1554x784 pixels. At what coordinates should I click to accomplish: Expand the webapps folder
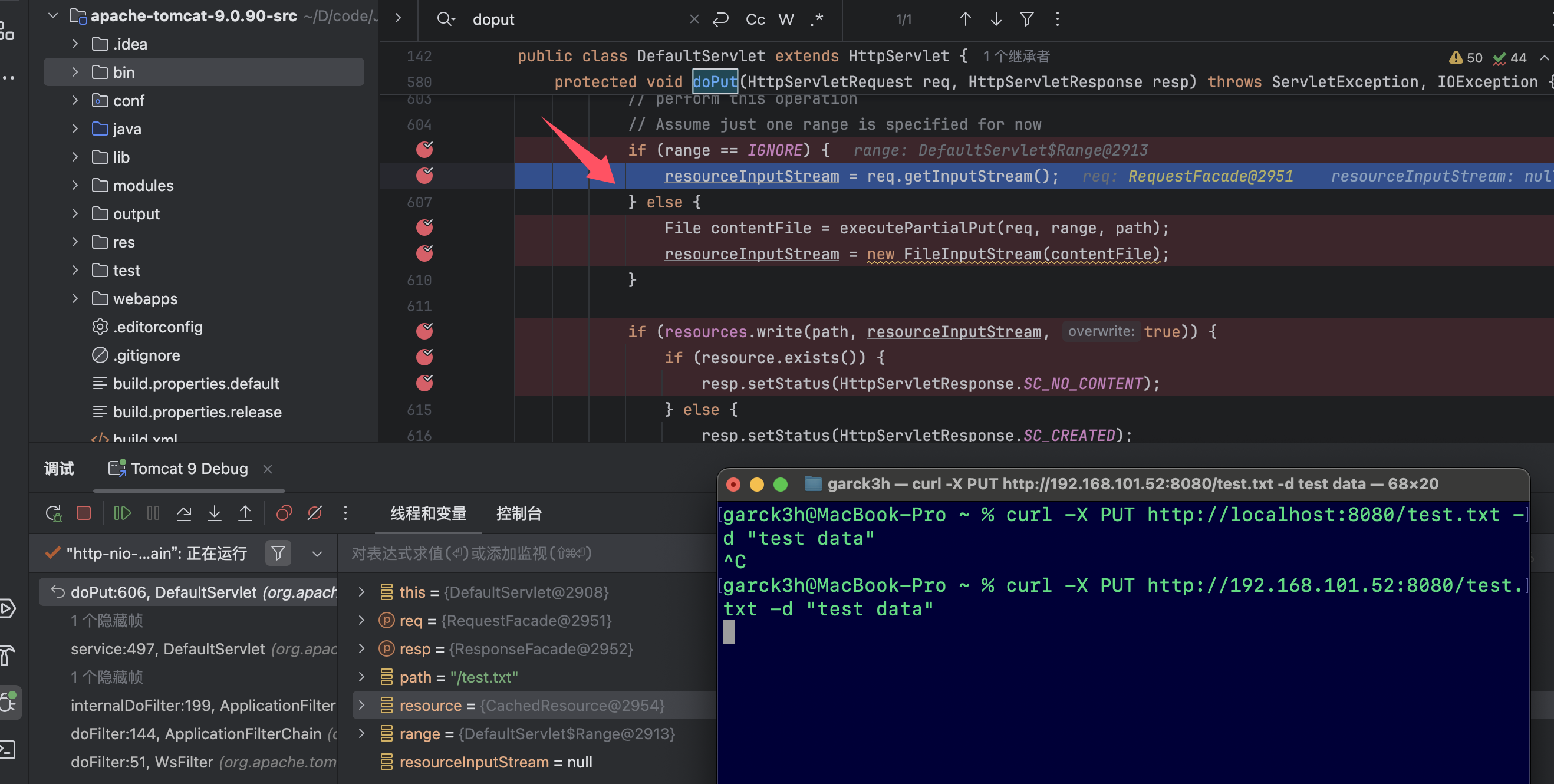[x=75, y=298]
